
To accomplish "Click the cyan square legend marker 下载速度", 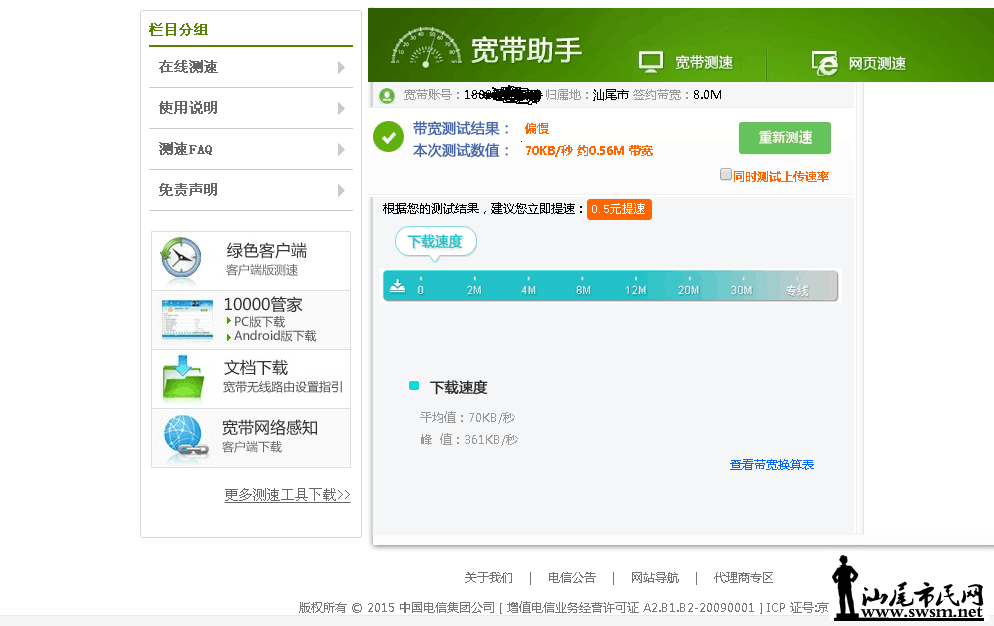I will tap(414, 386).
